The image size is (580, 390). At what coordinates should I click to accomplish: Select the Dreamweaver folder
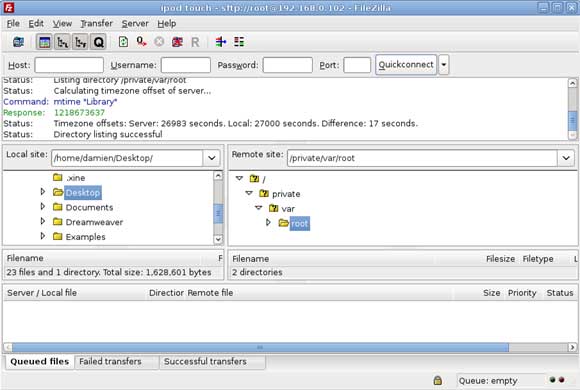point(94,222)
